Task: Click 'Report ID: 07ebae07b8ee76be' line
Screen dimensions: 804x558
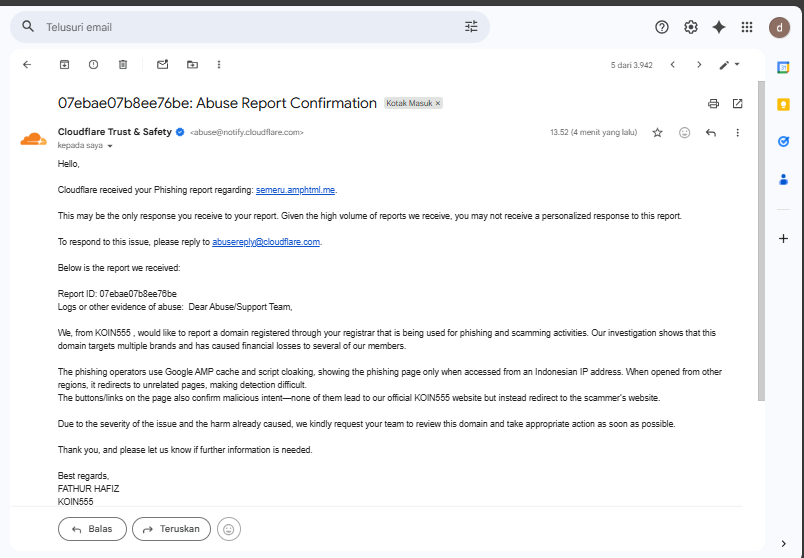Action: (x=117, y=294)
